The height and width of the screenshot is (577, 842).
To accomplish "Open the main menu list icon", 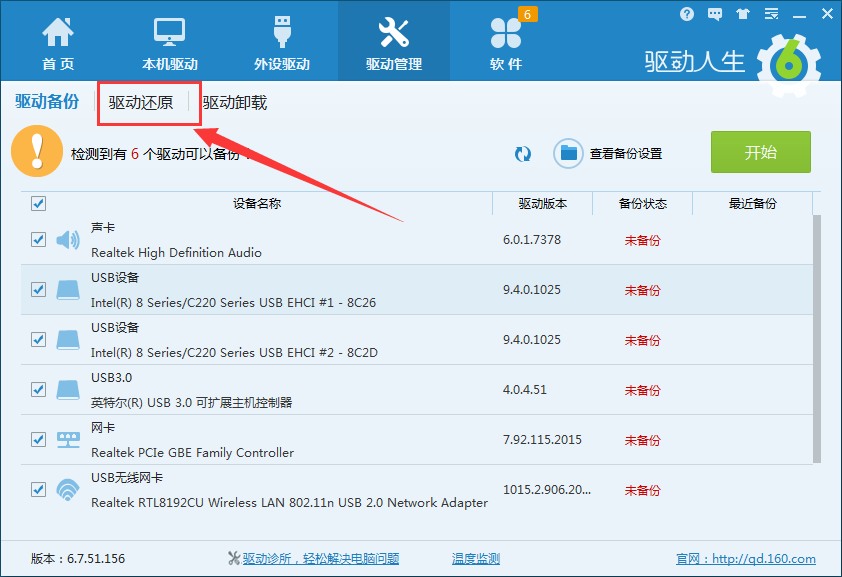I will (772, 14).
